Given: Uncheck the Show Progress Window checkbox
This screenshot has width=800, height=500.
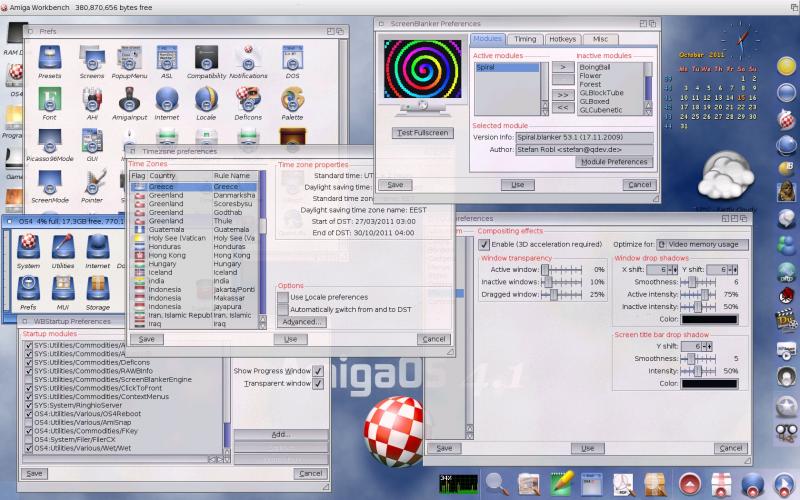Looking at the screenshot, I should pos(318,370).
